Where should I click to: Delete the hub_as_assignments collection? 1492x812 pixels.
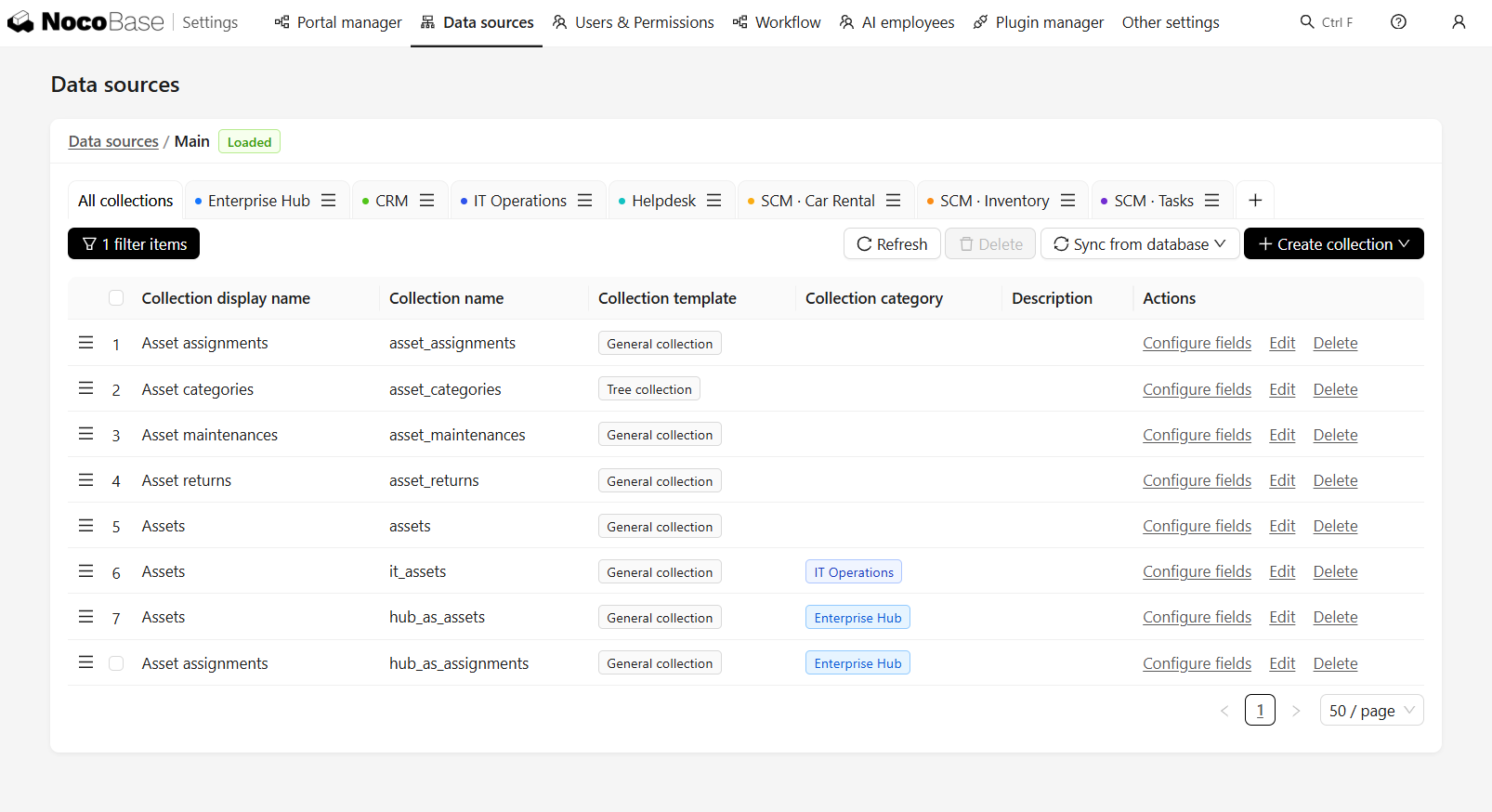[x=1335, y=663]
